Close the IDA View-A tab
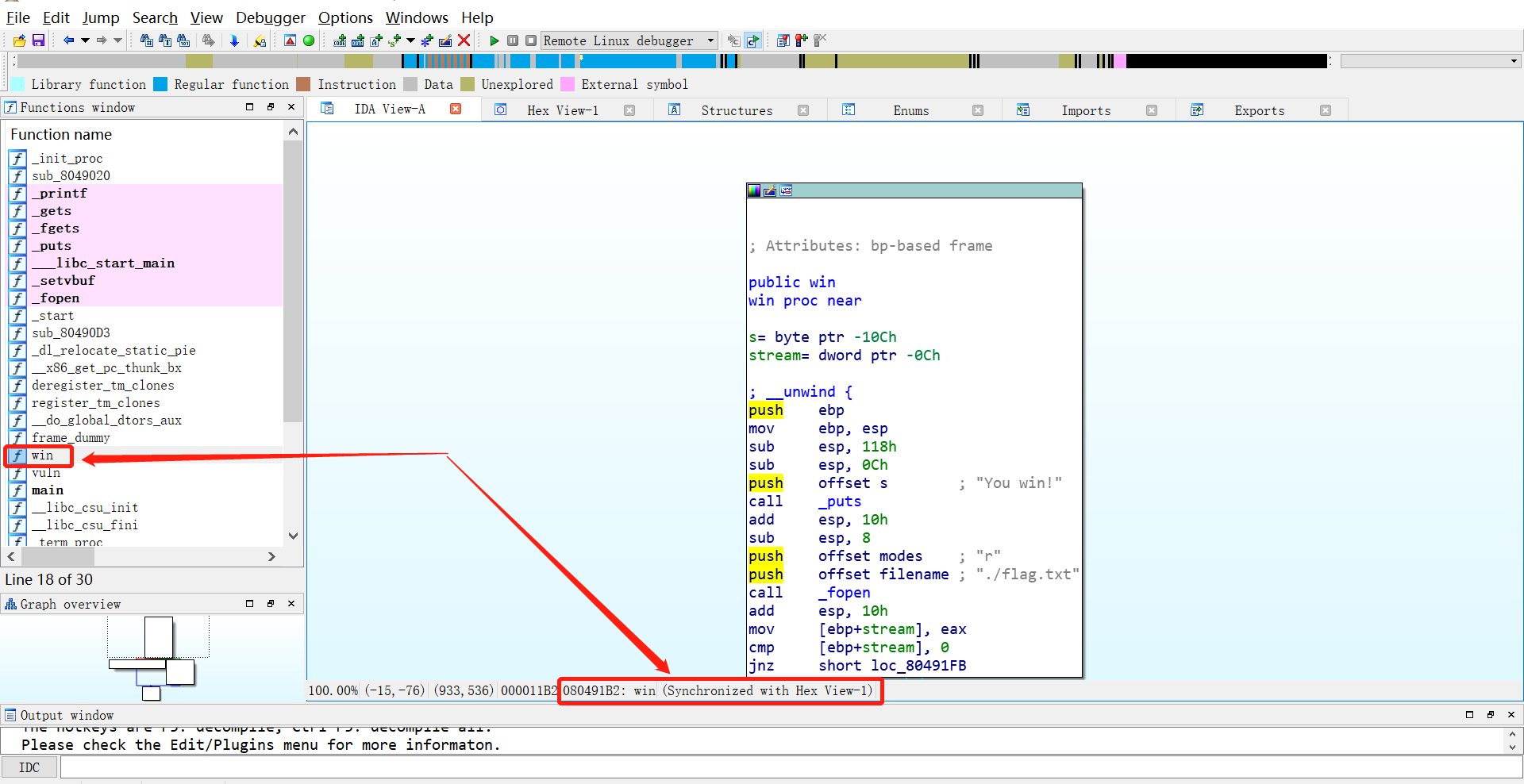This screenshot has width=1524, height=784. click(x=456, y=110)
